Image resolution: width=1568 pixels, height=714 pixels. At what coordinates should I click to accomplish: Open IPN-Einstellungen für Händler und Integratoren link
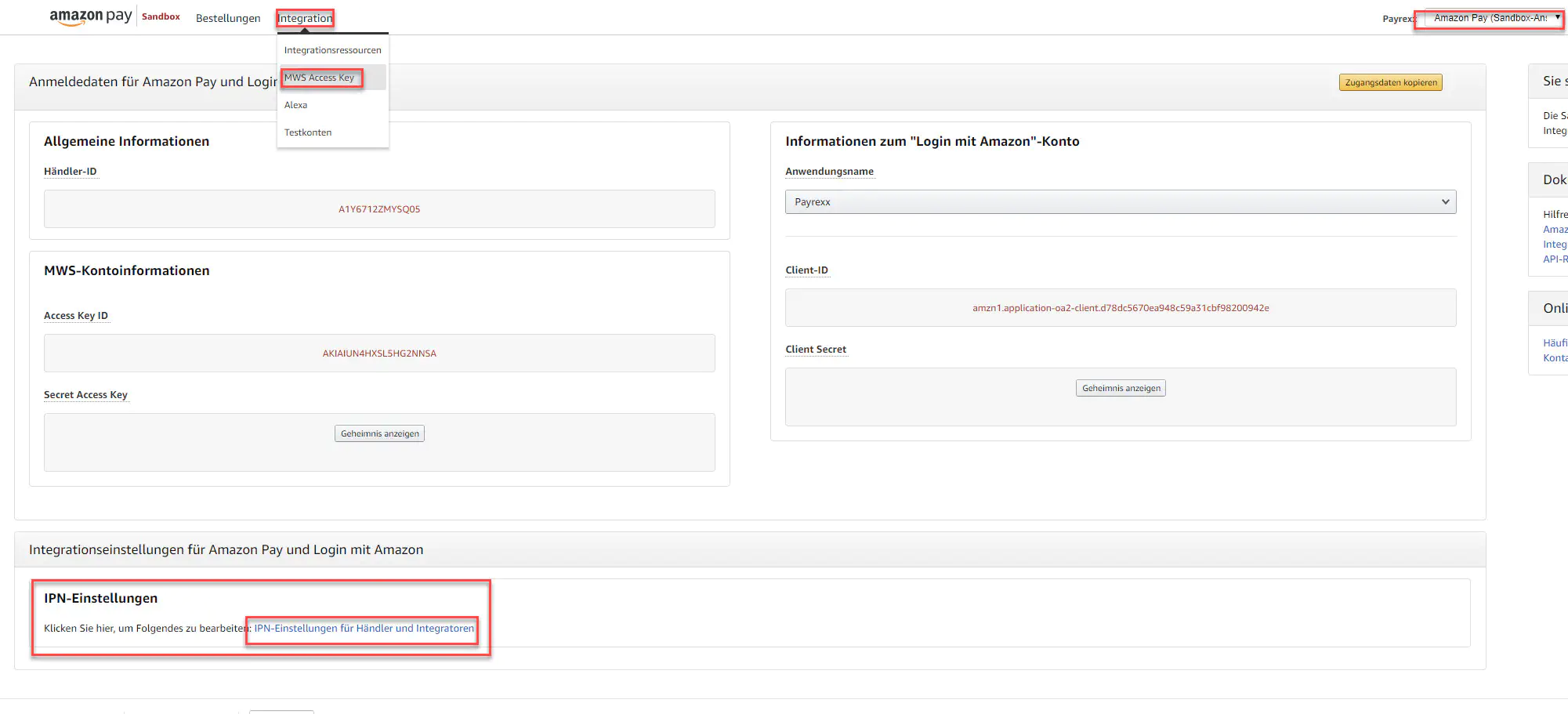point(364,629)
